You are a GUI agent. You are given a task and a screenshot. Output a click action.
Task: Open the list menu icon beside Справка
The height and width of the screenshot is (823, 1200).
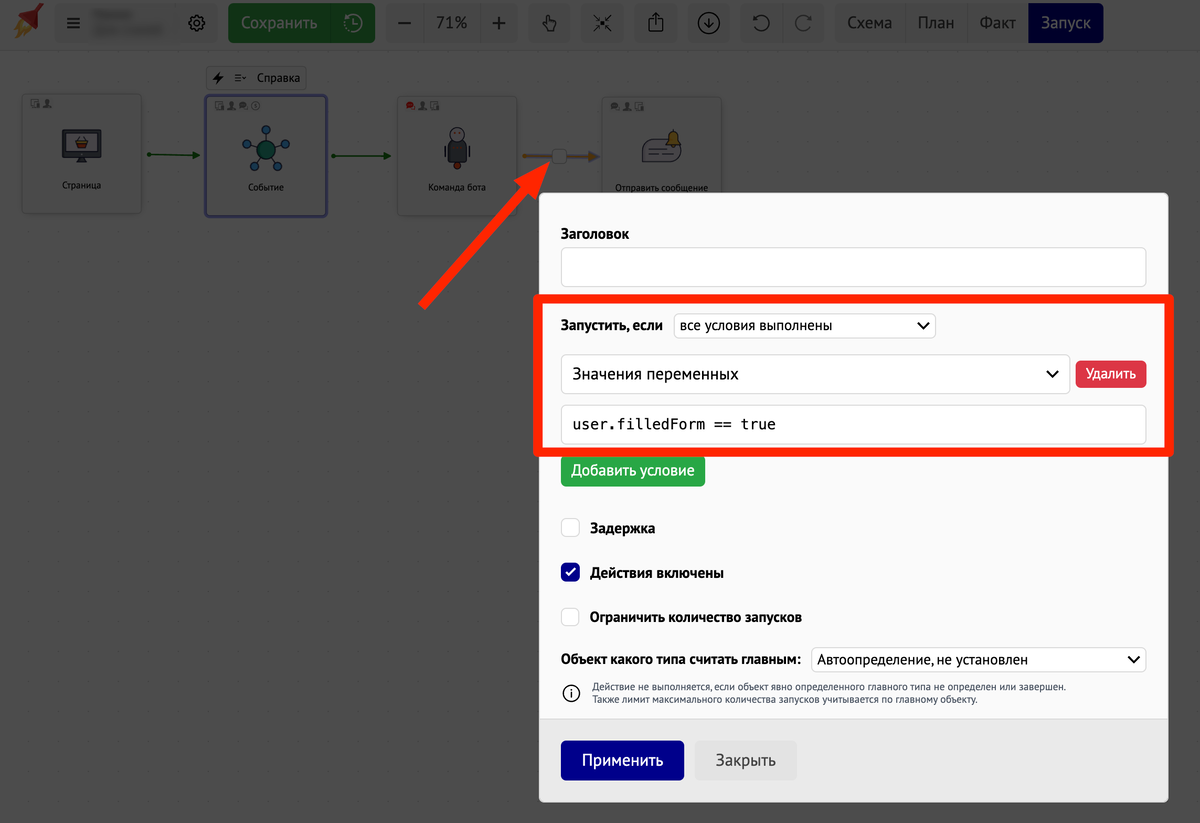point(240,78)
